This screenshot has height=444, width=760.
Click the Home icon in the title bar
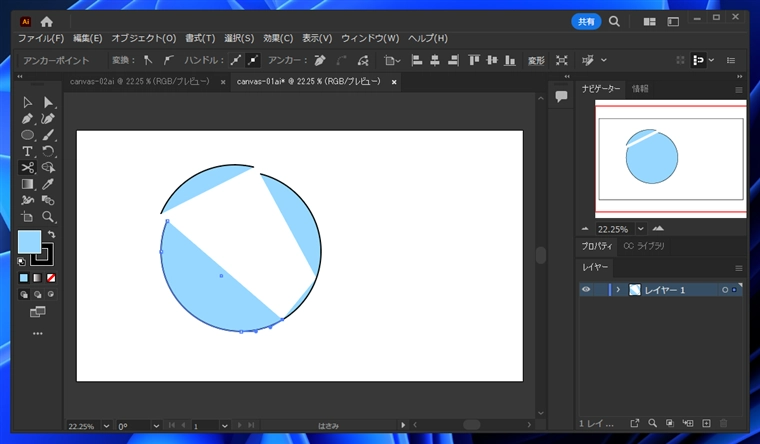[47, 21]
